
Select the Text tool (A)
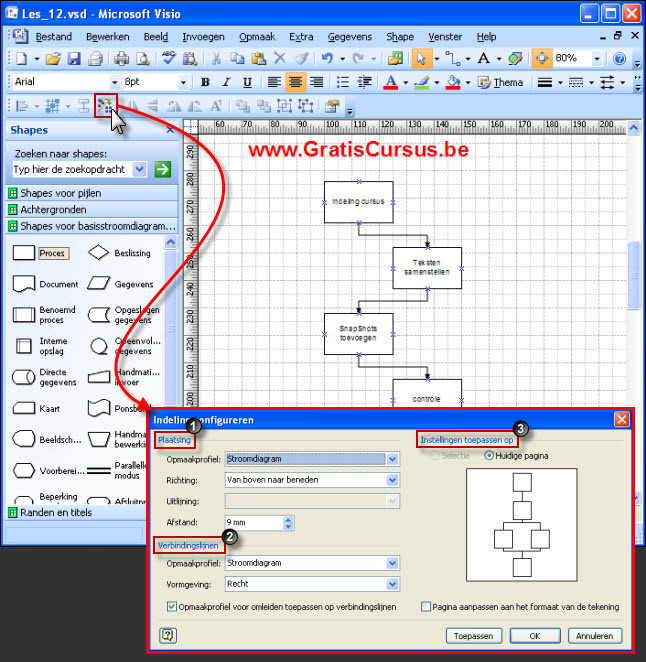(484, 59)
